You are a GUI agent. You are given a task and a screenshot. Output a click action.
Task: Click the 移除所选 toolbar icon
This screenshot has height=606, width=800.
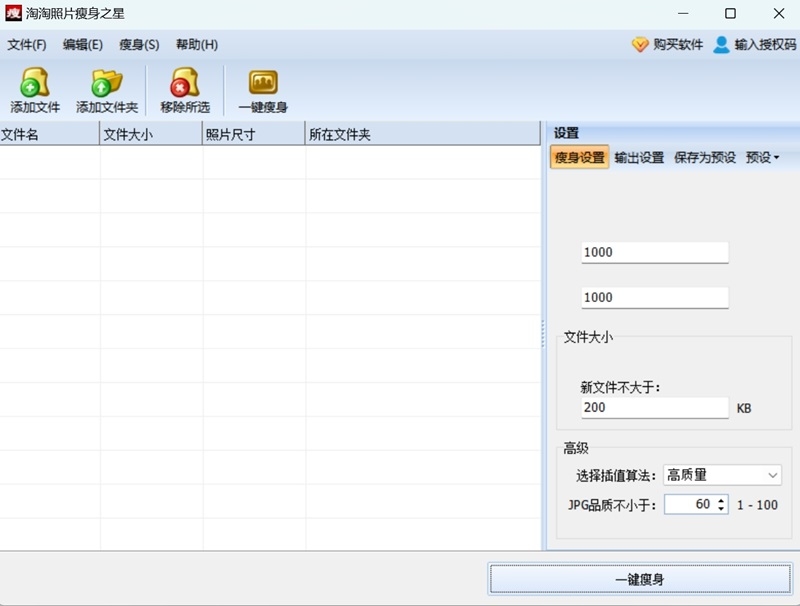coord(185,82)
